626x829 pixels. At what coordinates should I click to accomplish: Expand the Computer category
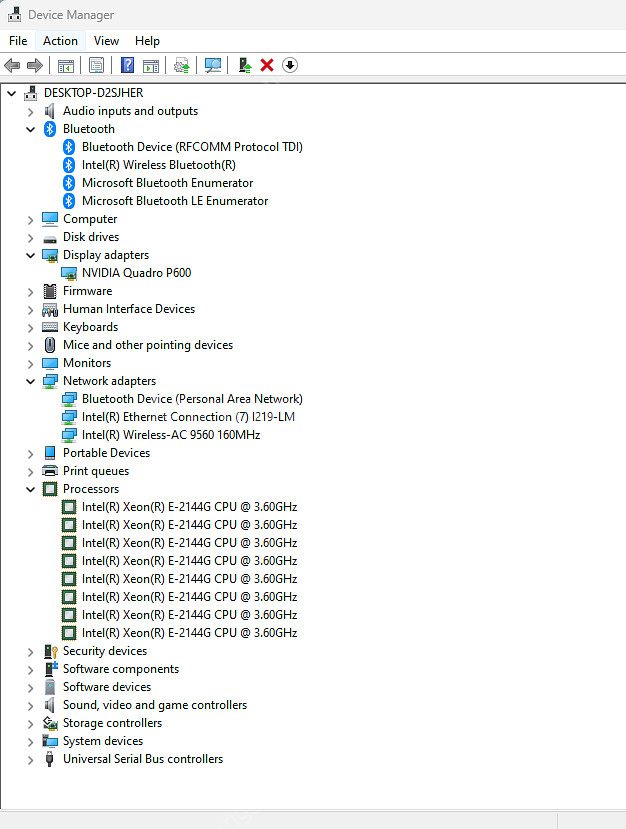[x=31, y=219]
